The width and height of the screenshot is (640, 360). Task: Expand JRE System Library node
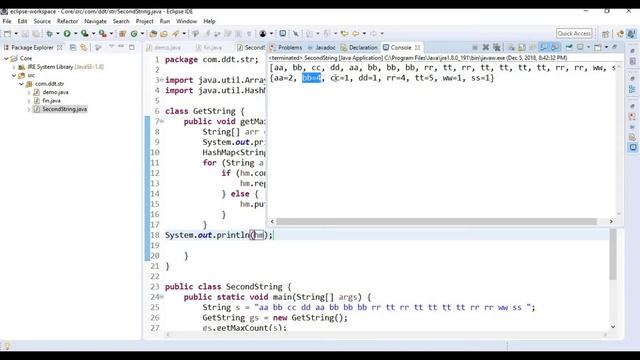14,67
